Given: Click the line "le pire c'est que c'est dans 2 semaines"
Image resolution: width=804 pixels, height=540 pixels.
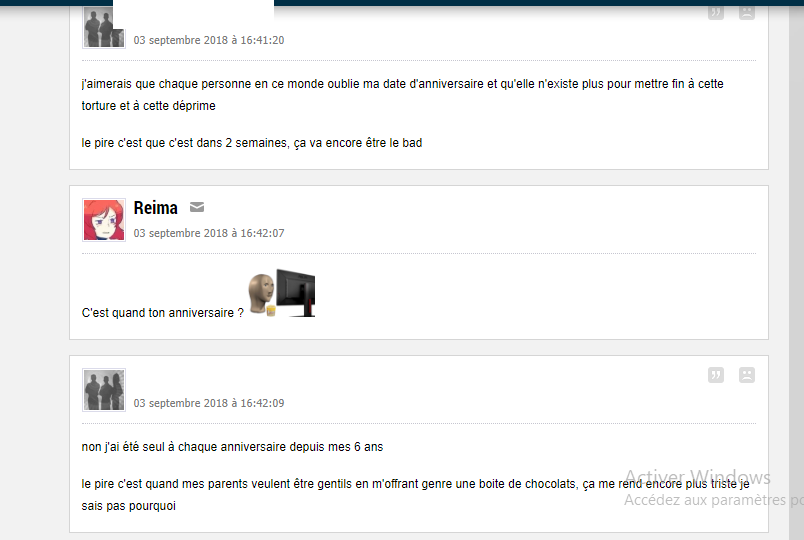Looking at the screenshot, I should point(252,143).
